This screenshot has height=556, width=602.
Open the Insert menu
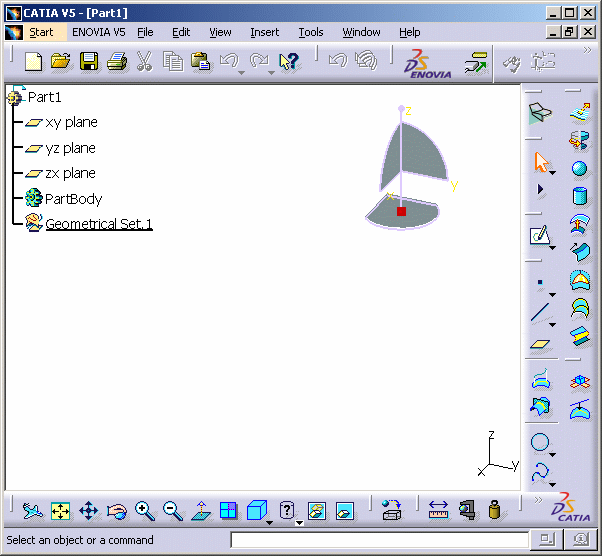tap(264, 32)
